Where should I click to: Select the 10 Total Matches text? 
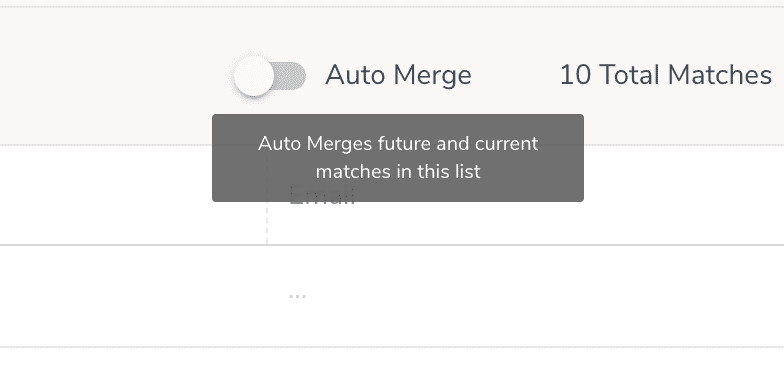click(666, 76)
